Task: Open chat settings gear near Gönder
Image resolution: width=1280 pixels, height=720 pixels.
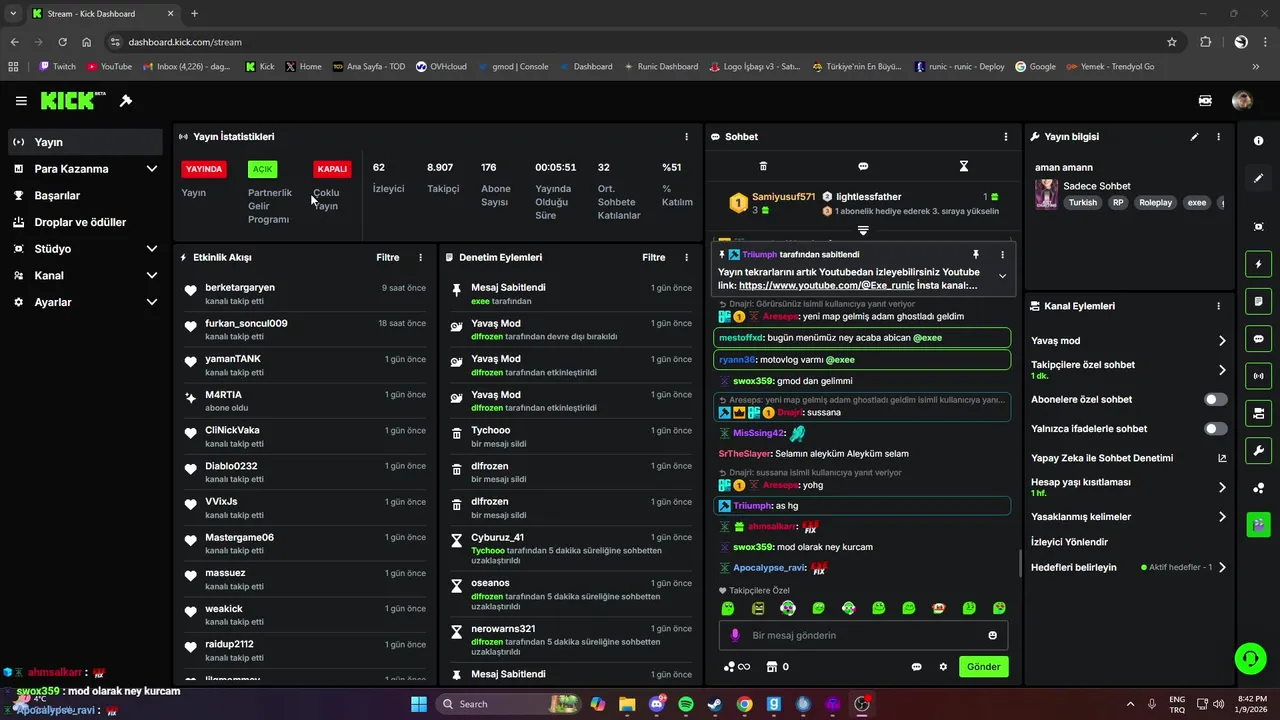Action: click(942, 667)
